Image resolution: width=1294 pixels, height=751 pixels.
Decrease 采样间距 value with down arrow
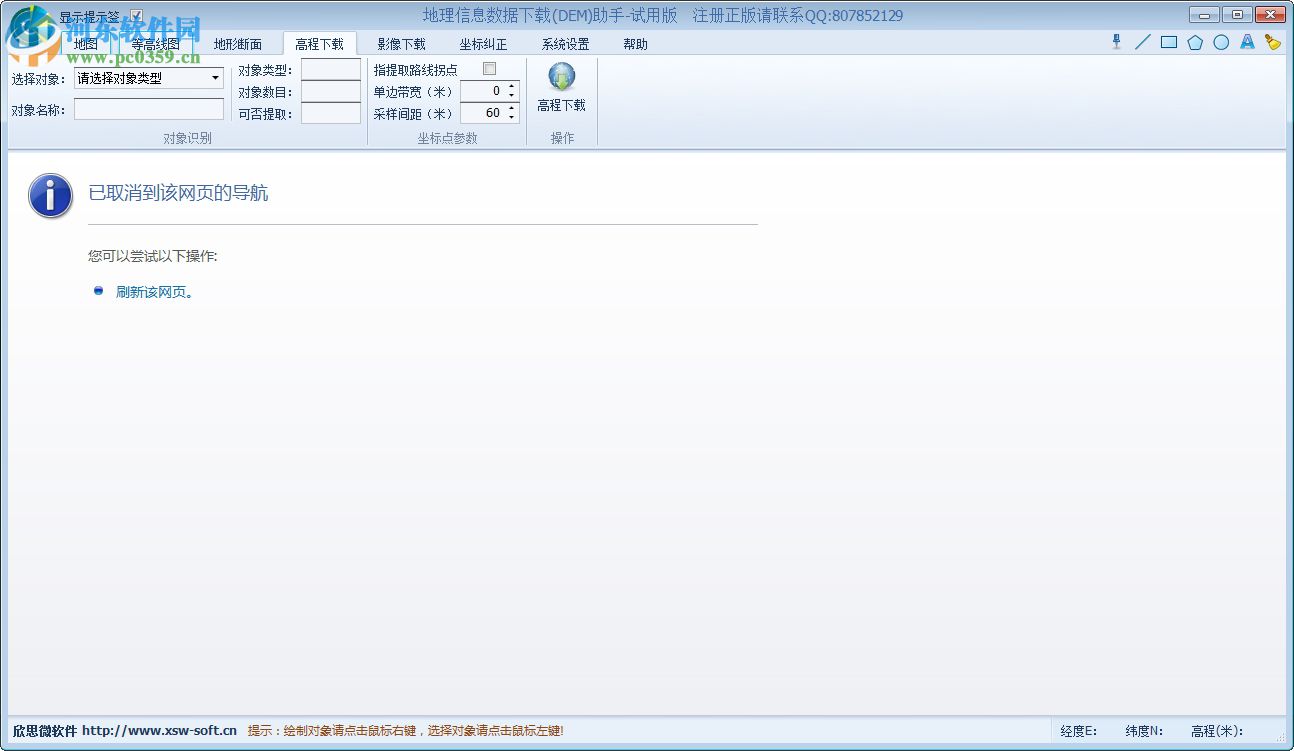pyautogui.click(x=511, y=117)
